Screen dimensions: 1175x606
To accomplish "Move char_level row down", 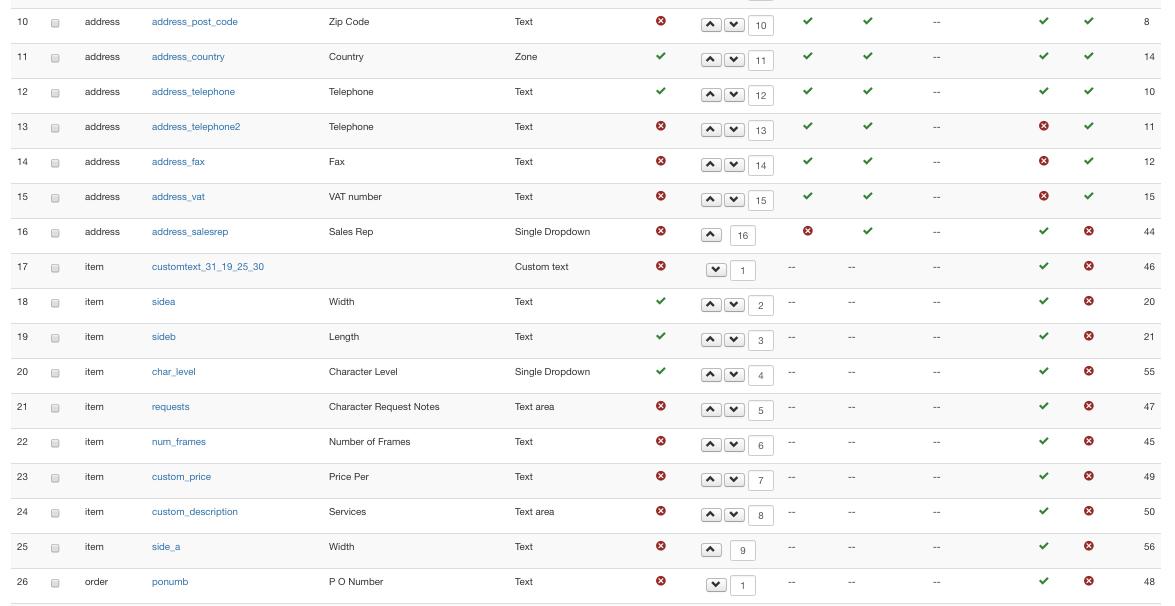I will pos(735,375).
